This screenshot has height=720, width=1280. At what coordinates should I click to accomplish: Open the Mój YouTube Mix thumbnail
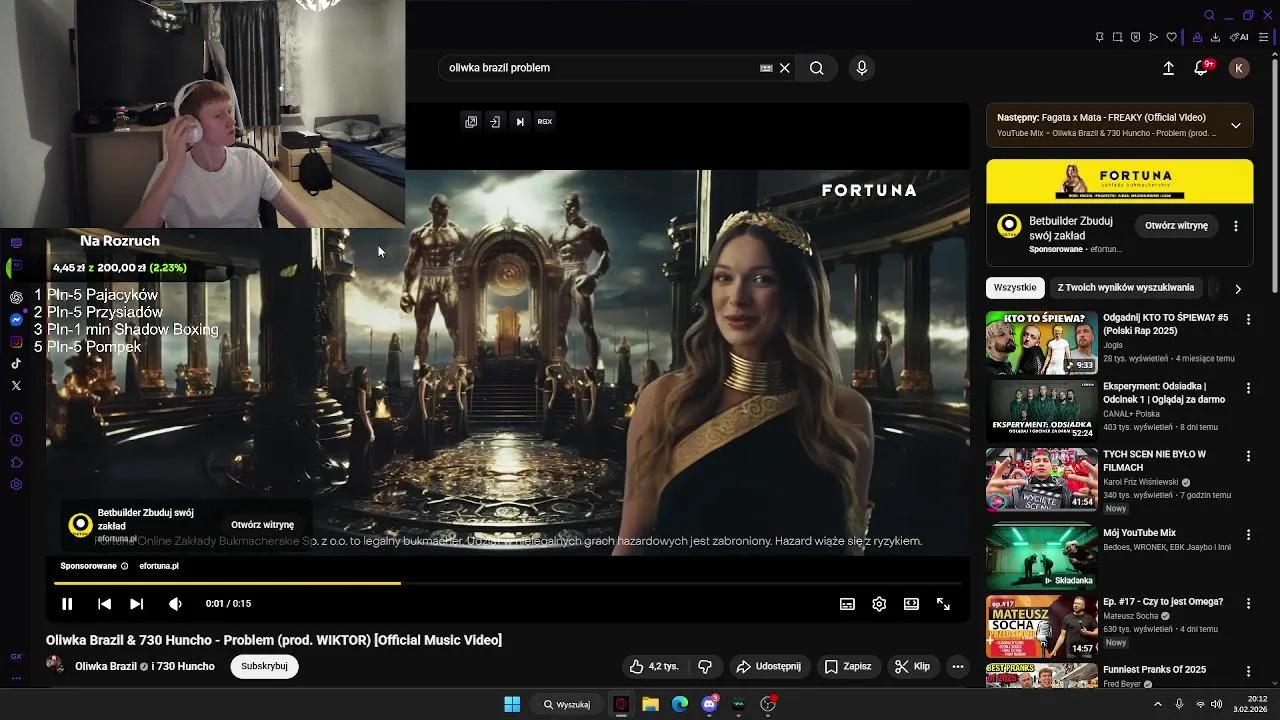(1041, 558)
